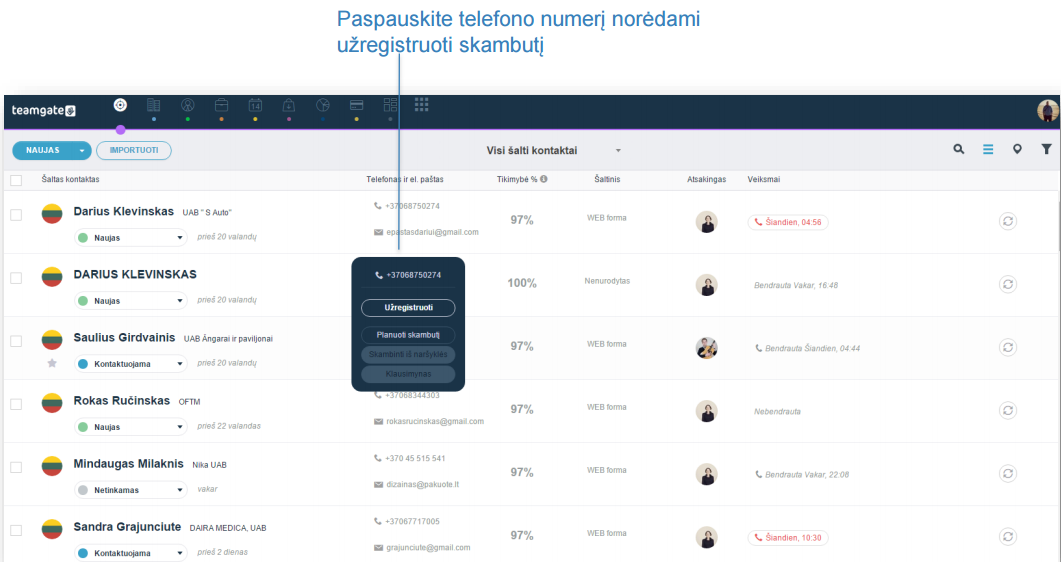The width and height of the screenshot is (1061, 562).
Task: Open the people contacts icon in navigation
Action: [187, 105]
